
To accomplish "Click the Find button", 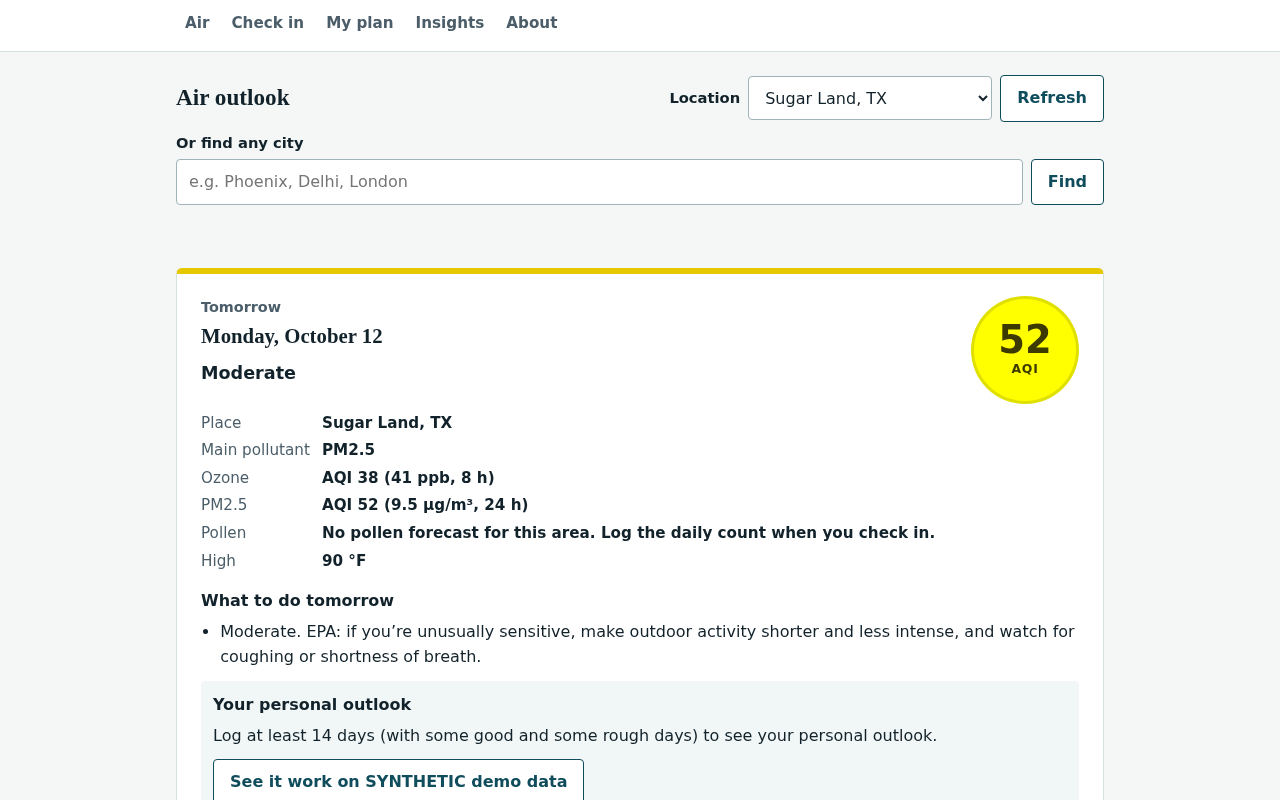I will click(x=1067, y=182).
